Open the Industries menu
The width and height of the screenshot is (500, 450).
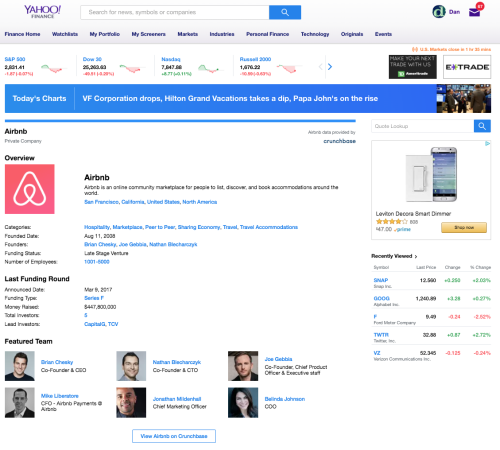[222, 34]
